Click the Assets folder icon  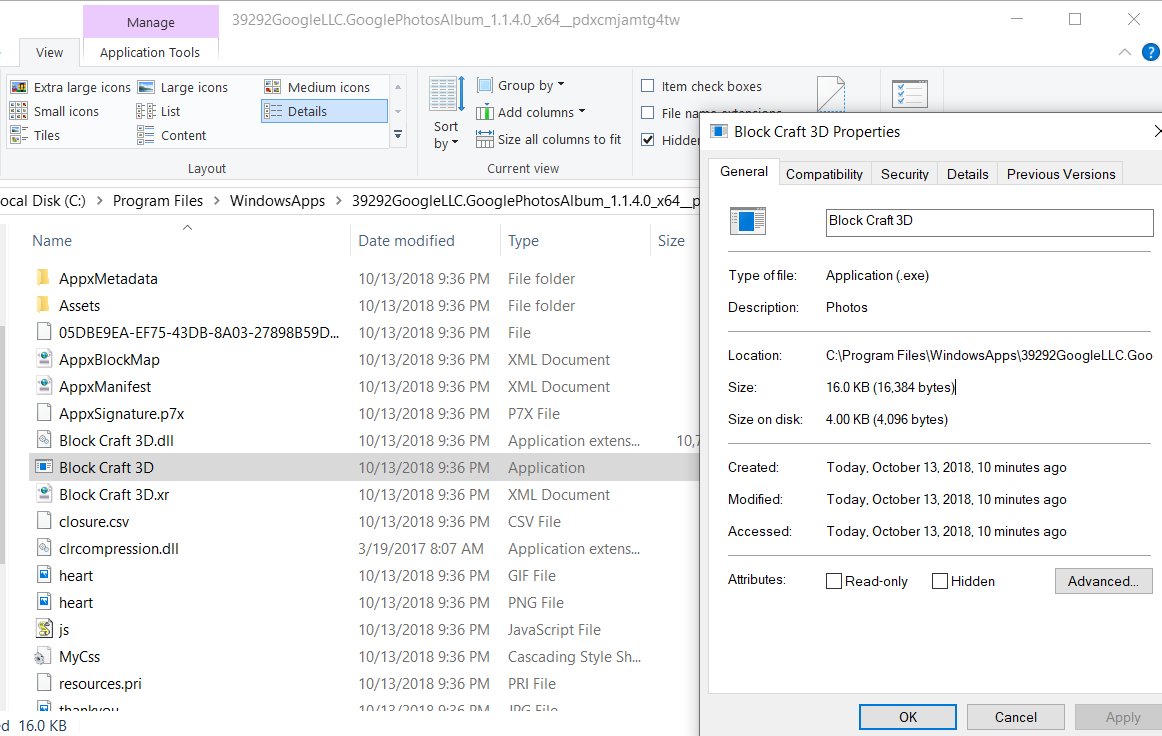pos(43,305)
